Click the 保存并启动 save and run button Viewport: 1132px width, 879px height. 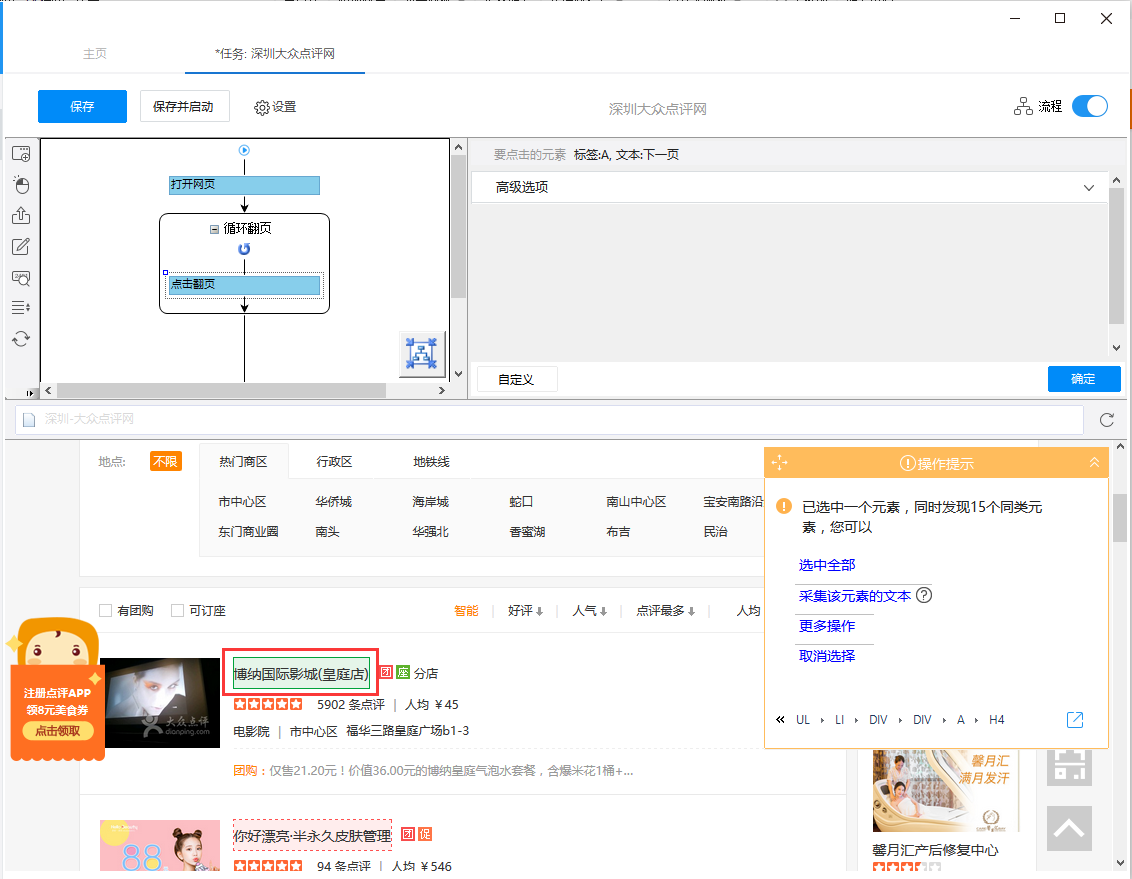click(x=184, y=106)
